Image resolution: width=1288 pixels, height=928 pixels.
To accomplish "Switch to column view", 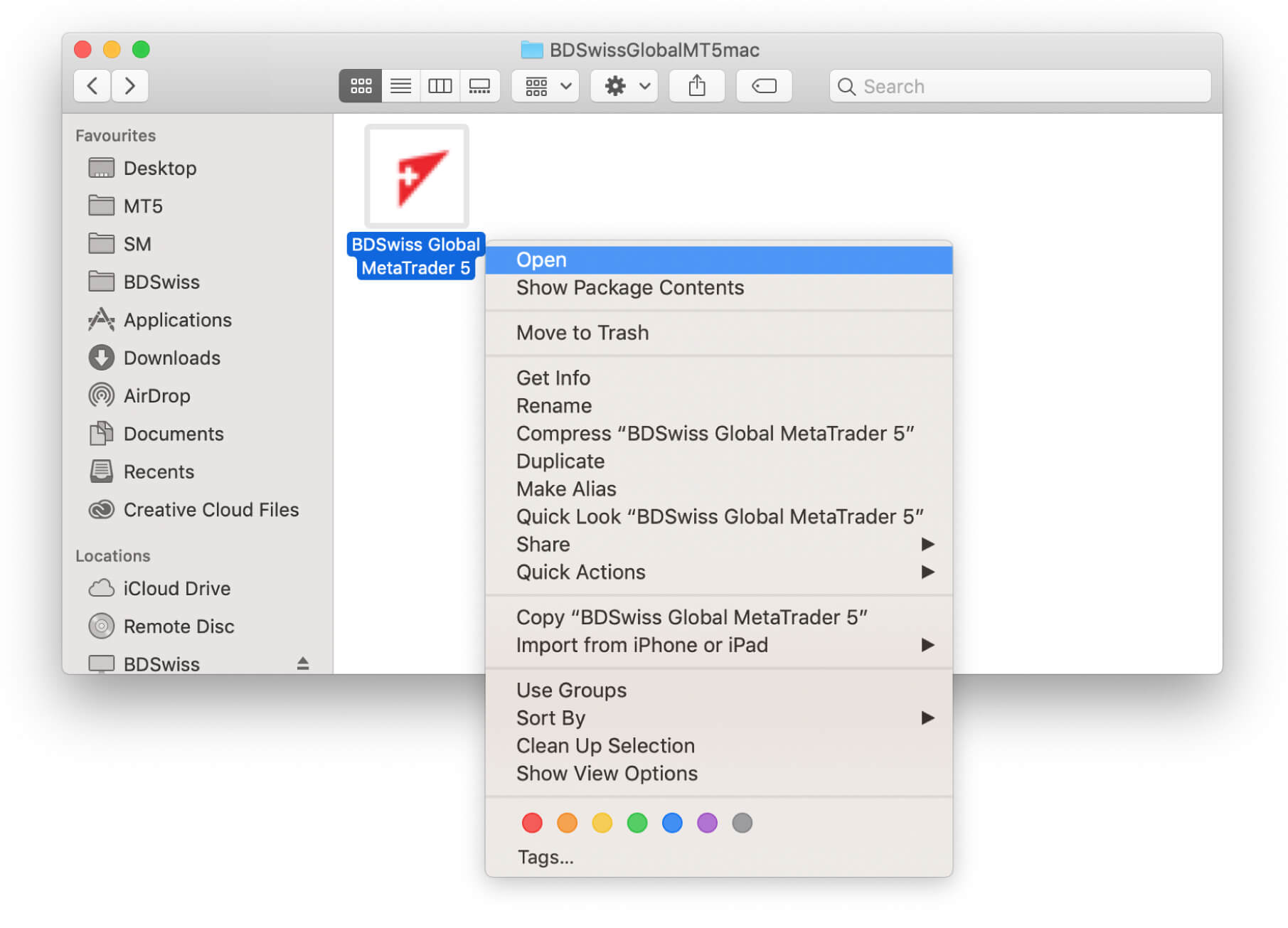I will point(440,85).
